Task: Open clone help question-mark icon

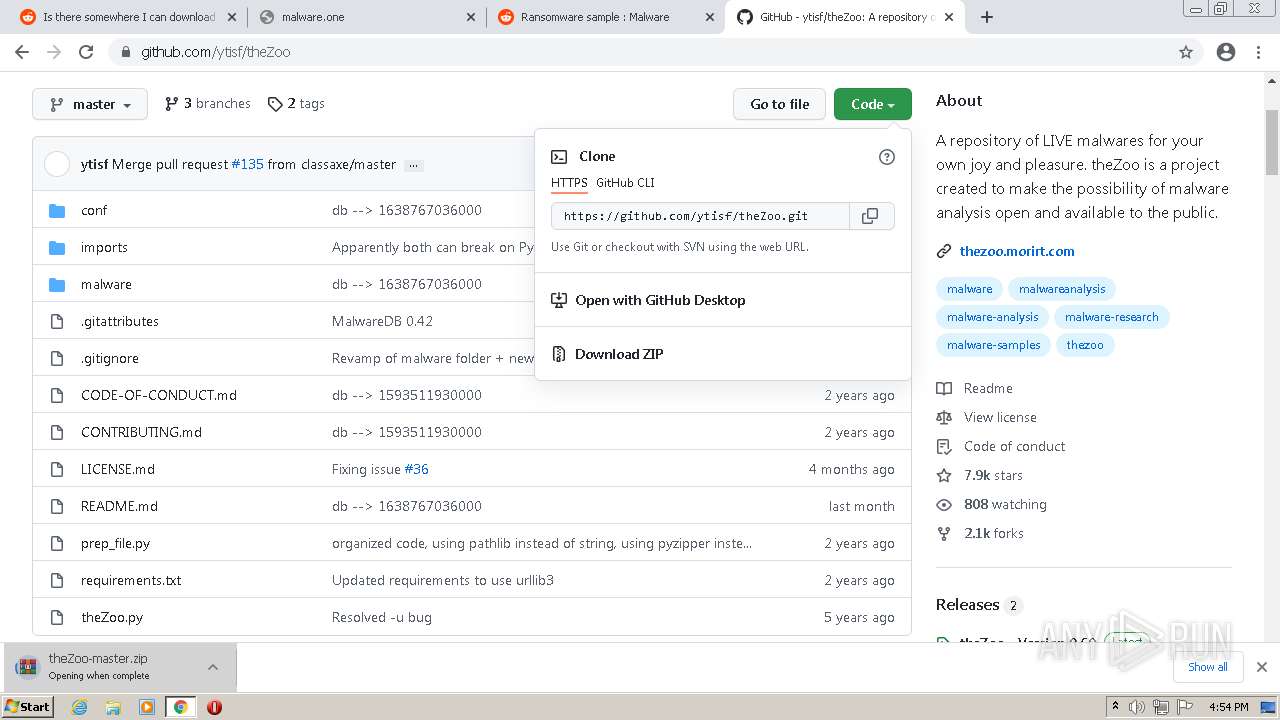Action: (x=886, y=157)
